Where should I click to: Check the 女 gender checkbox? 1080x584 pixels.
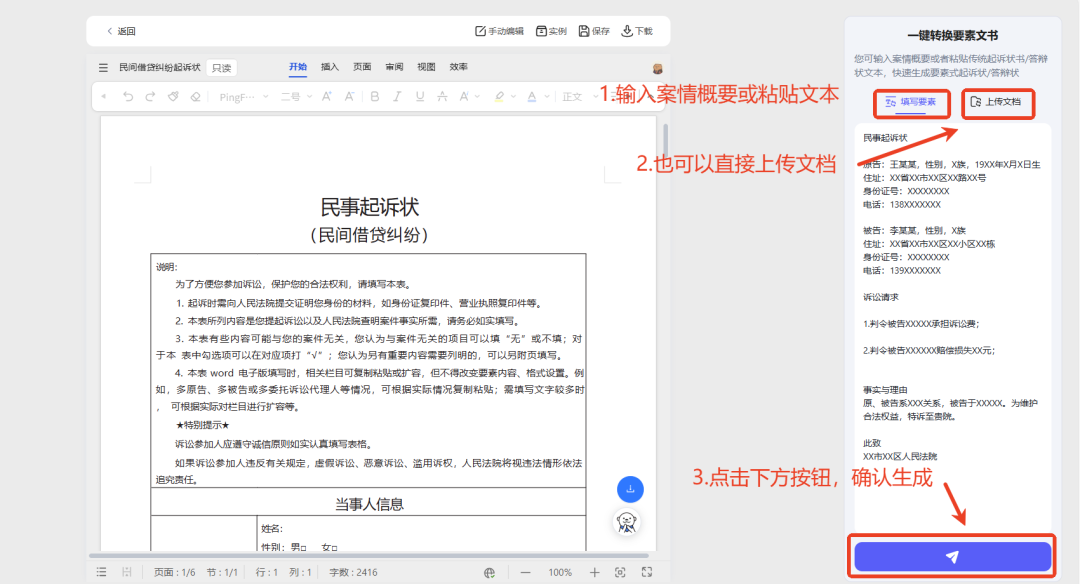[x=334, y=548]
